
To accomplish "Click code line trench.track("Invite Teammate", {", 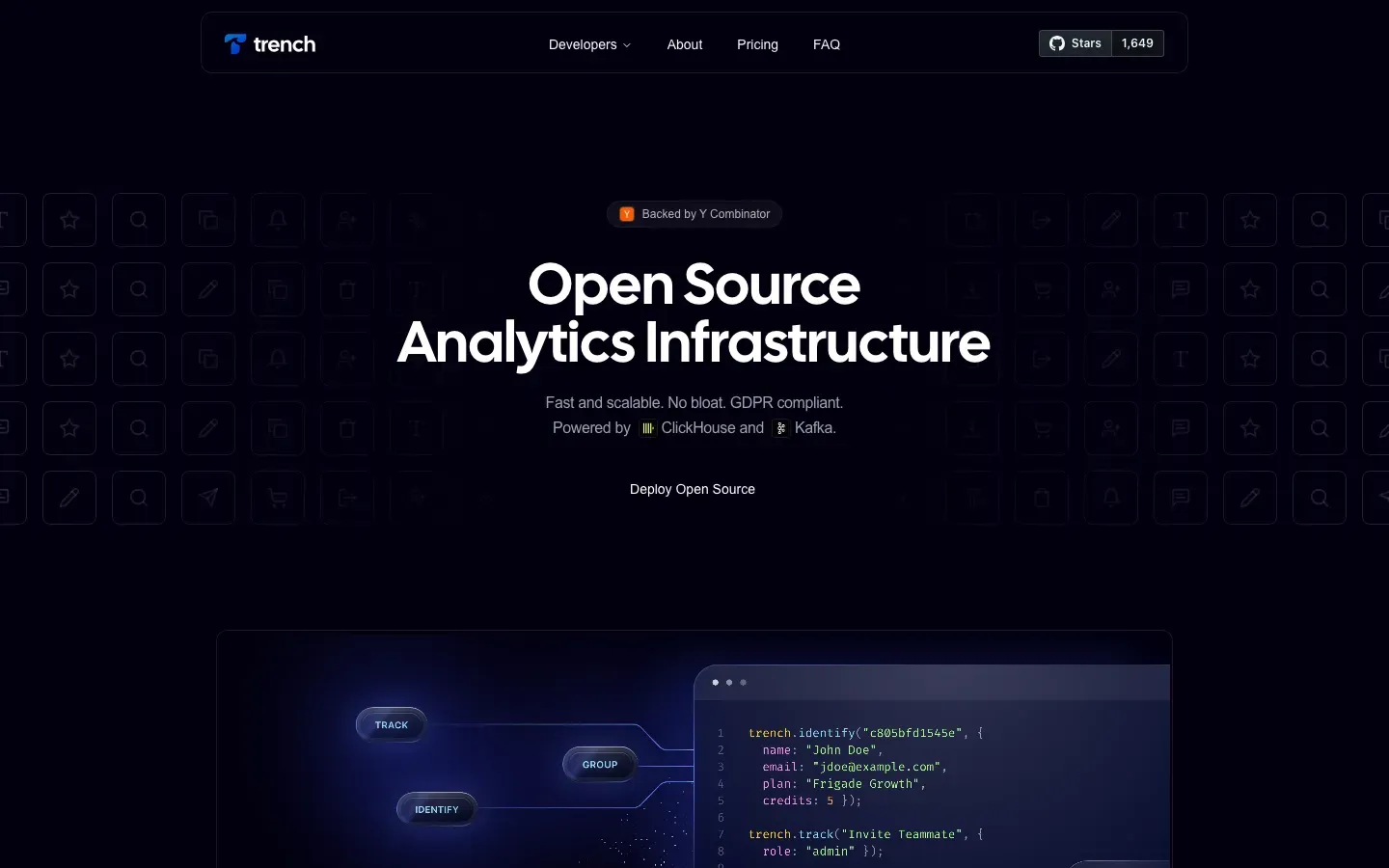I will coord(865,834).
